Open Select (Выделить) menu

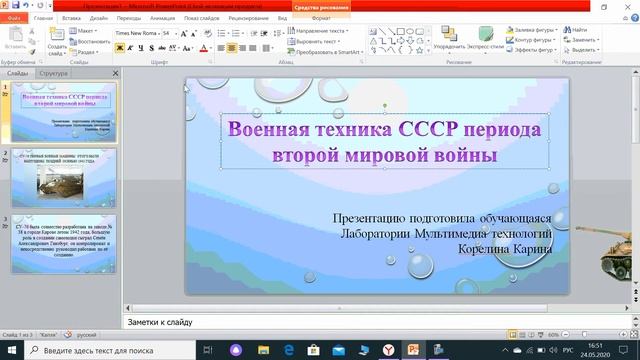tap(581, 50)
